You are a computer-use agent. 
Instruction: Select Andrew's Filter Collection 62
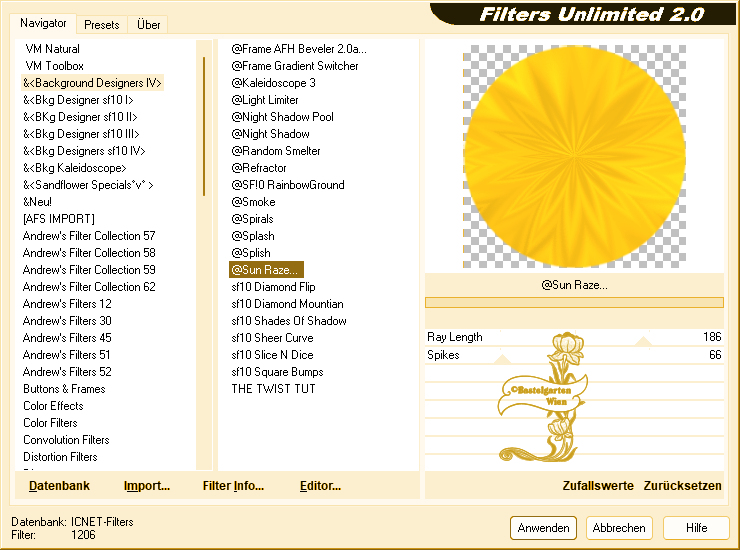coord(89,287)
